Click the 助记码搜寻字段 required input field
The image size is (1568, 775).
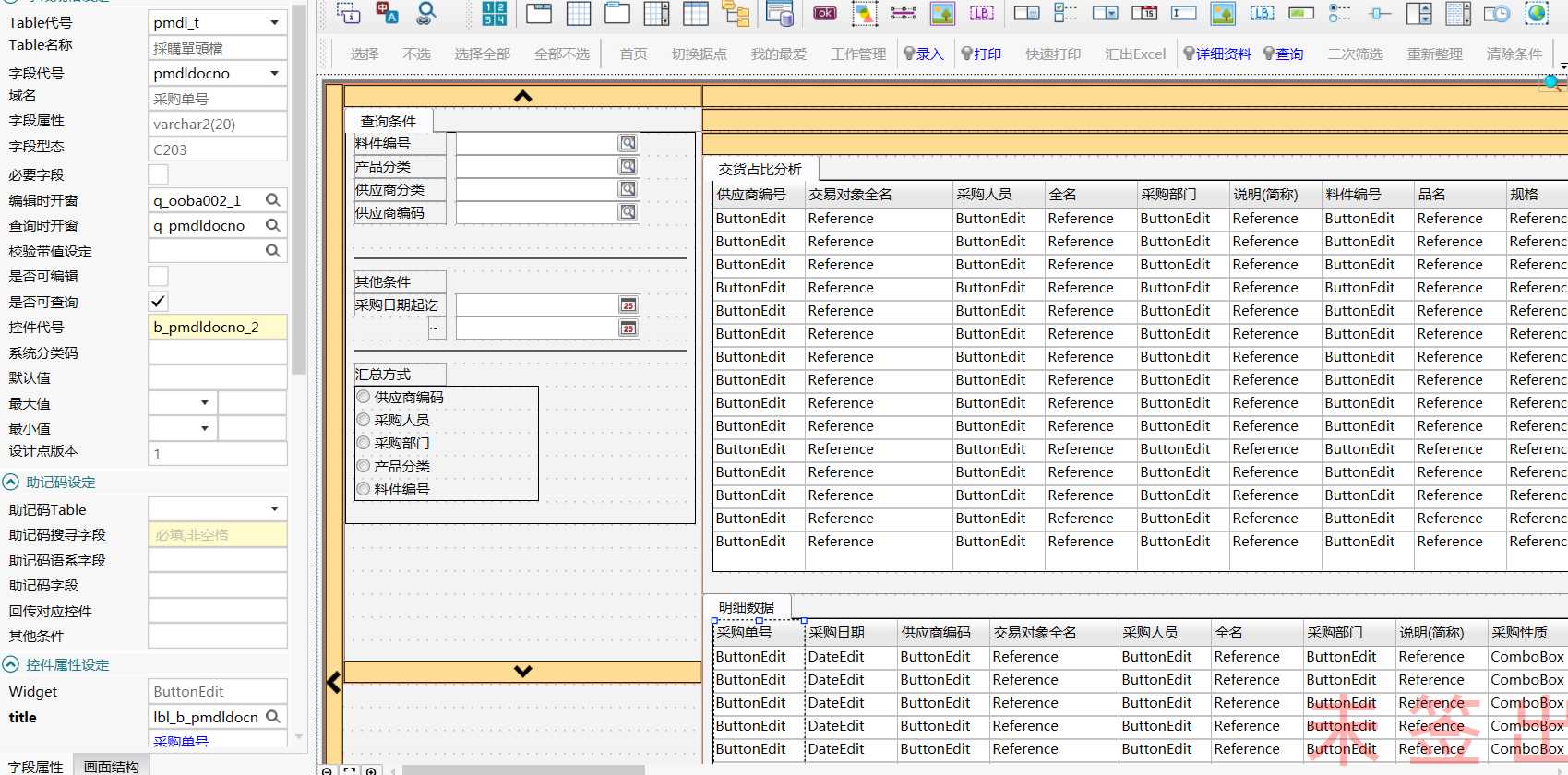coord(218,534)
